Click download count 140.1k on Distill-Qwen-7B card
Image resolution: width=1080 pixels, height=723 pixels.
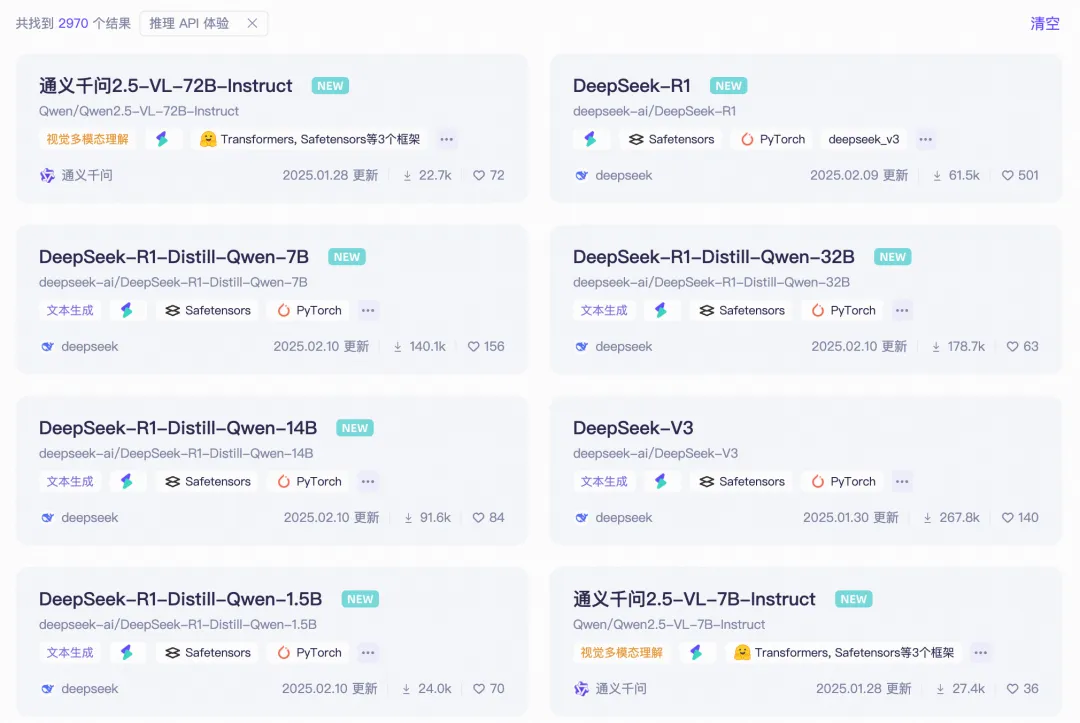click(419, 346)
